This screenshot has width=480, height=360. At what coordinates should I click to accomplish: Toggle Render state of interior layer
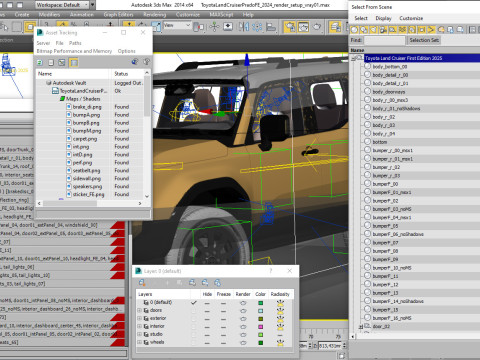[x=243, y=327]
